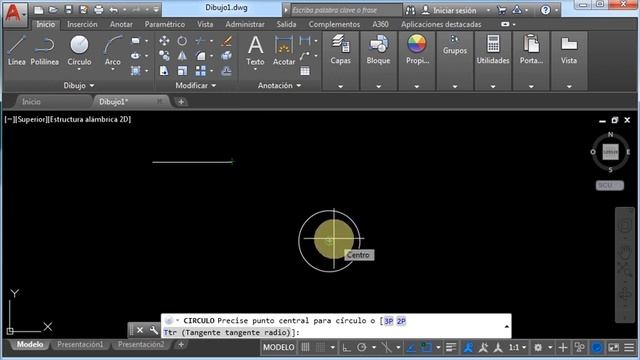640x360 pixels.
Task: Toggle annotation object visibility icon
Action: tap(468, 347)
